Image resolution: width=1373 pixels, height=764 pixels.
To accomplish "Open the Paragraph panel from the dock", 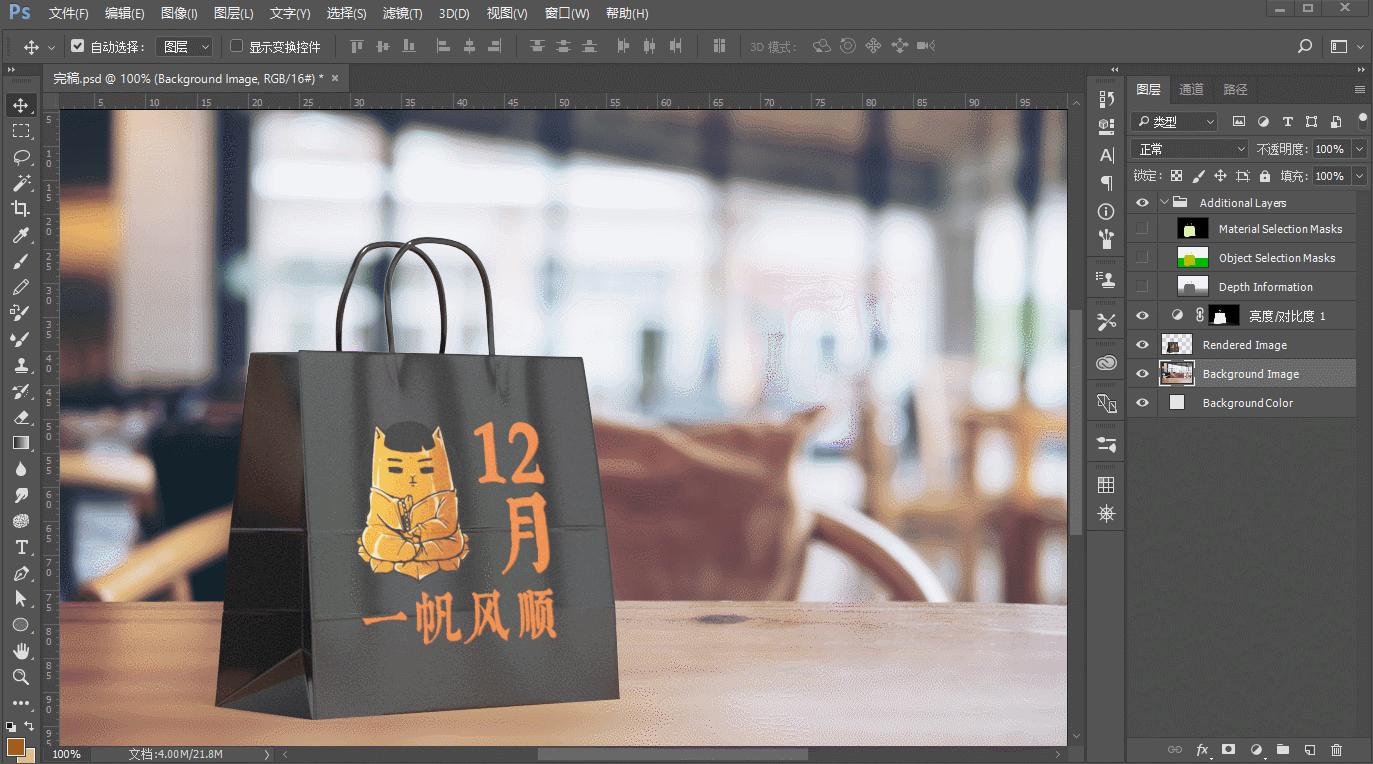I will [x=1105, y=183].
